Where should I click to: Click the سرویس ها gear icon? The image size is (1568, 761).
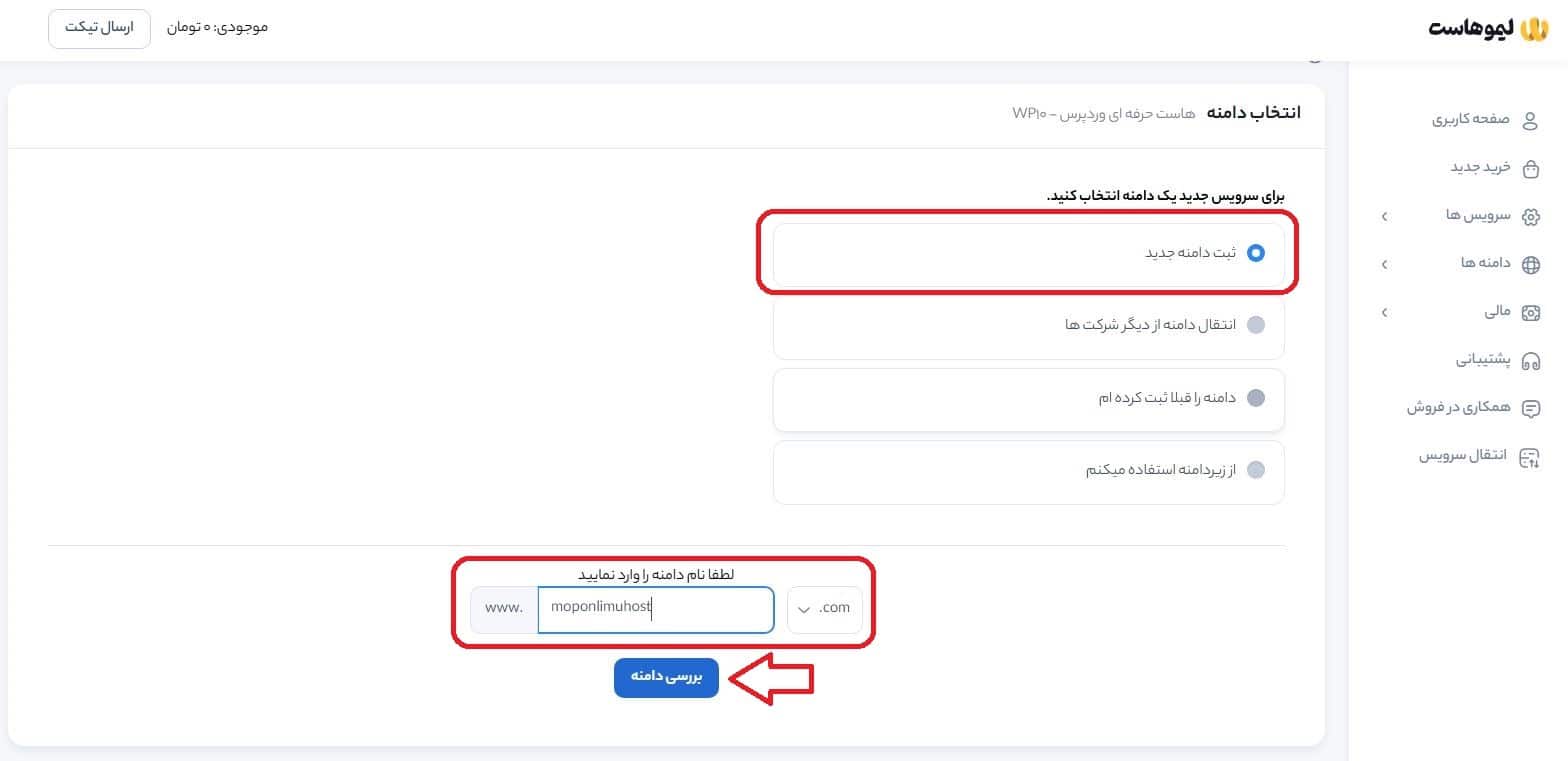click(1530, 216)
